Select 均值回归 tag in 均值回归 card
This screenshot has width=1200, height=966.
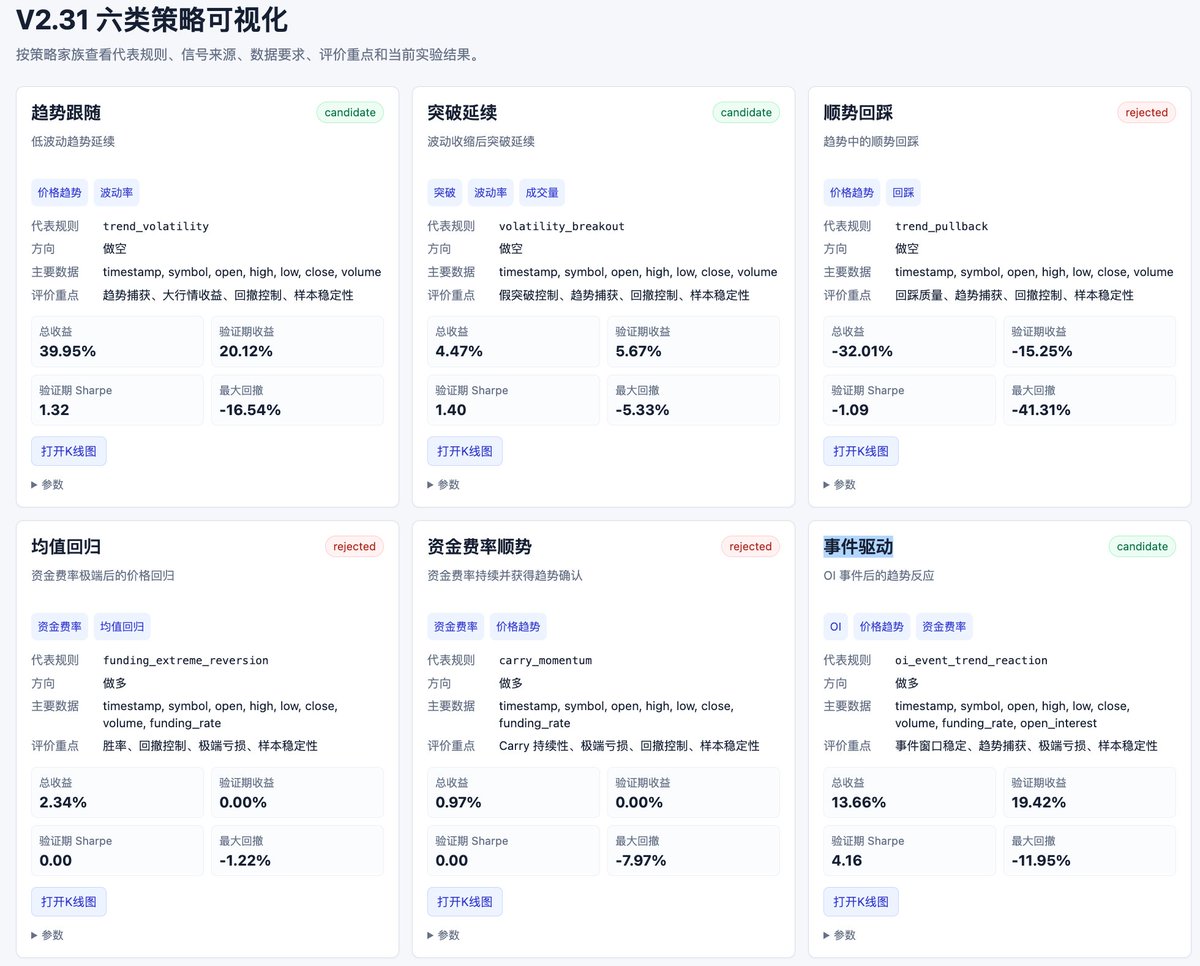click(122, 627)
